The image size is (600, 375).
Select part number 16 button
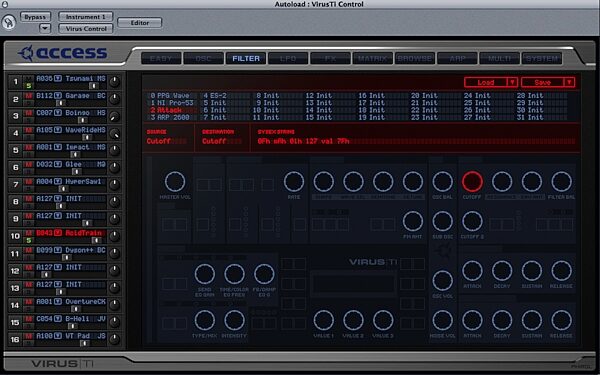[15, 339]
